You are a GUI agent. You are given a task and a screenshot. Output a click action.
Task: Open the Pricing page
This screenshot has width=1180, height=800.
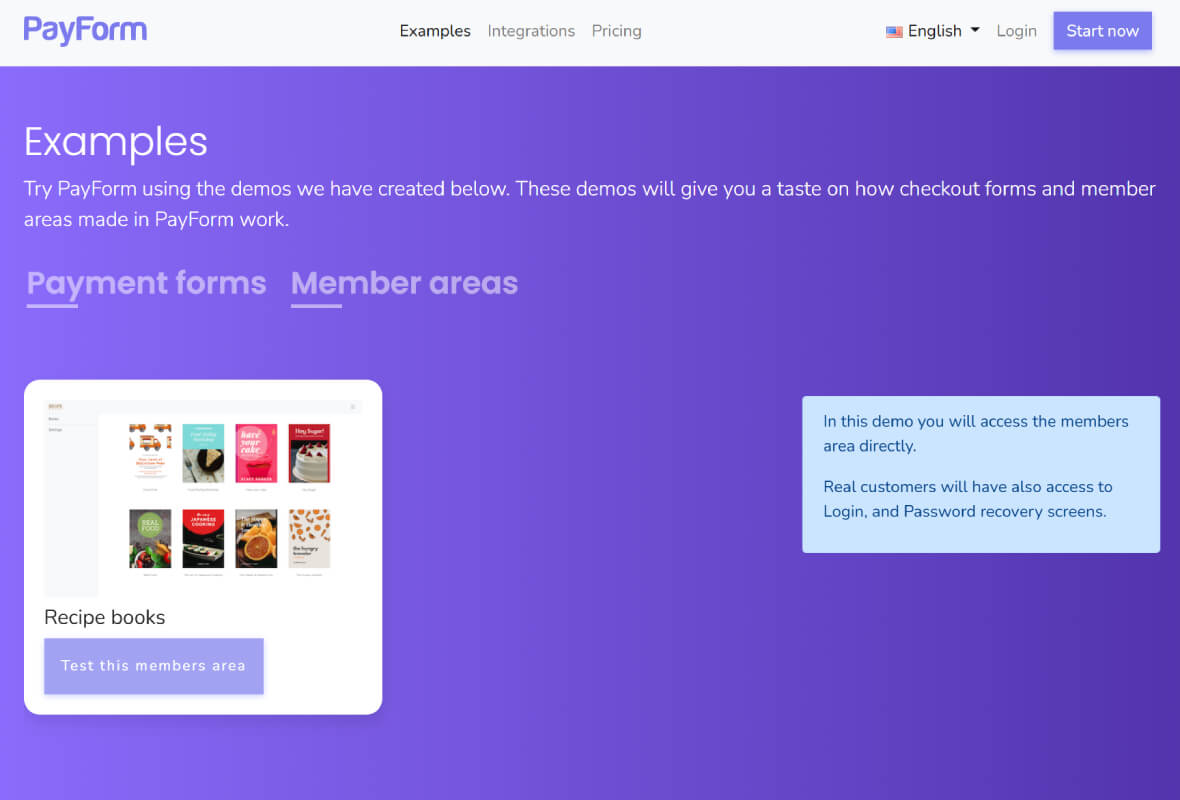tap(616, 31)
